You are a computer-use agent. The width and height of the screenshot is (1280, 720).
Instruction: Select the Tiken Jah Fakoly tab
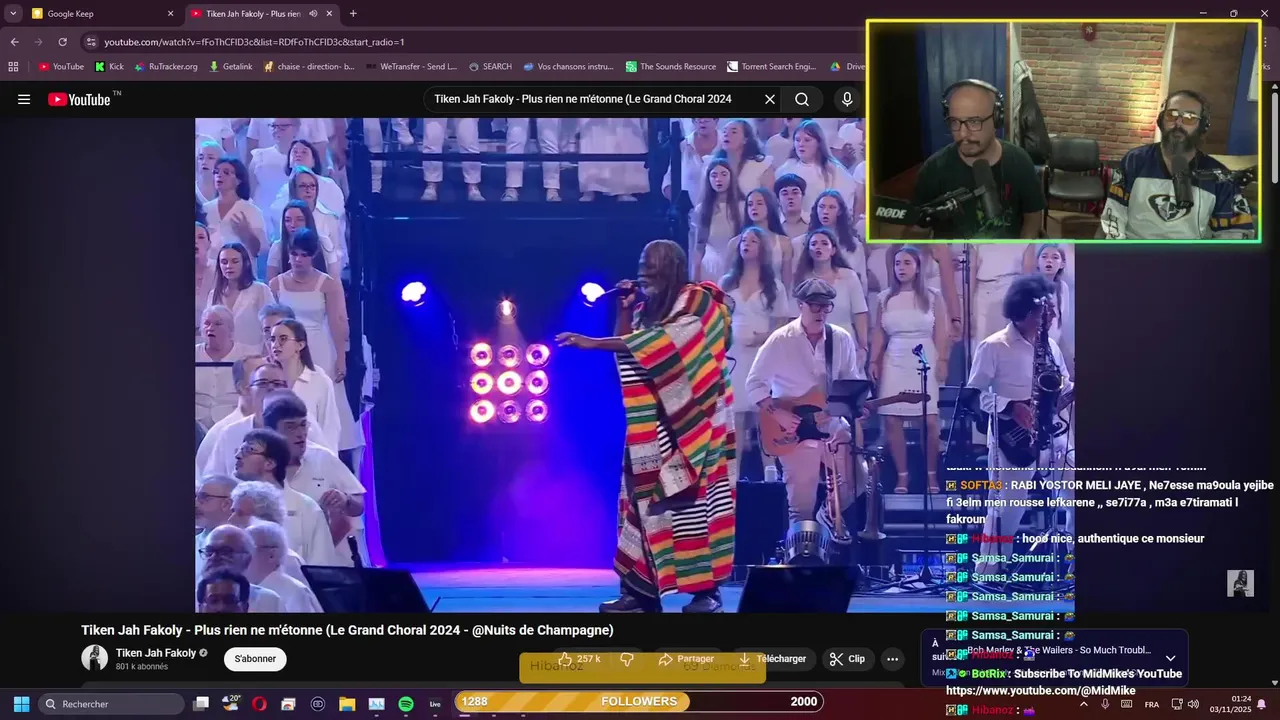262,14
